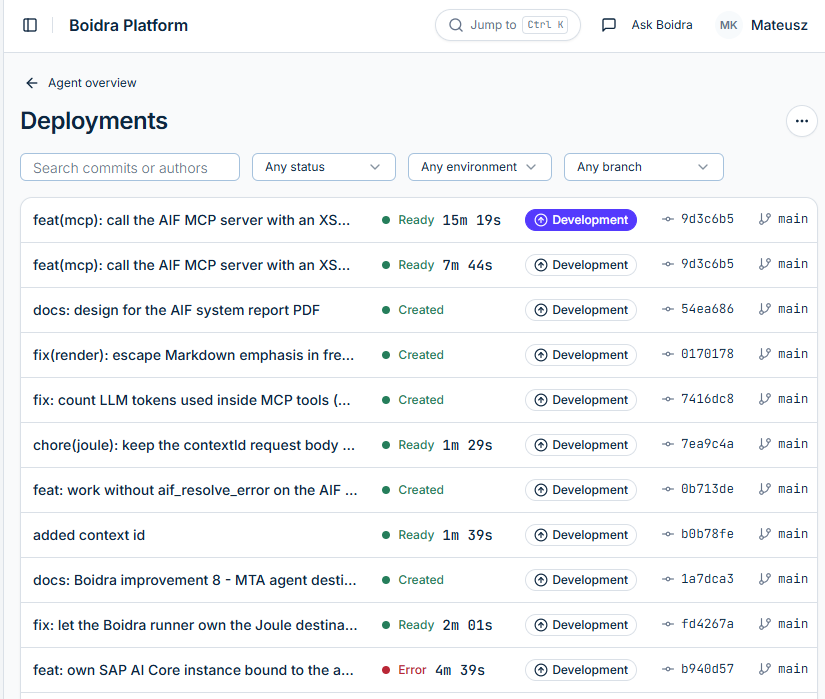Screen dimensions: 825x699
Task: Click commit hash 7416dc8
Action: (707, 399)
